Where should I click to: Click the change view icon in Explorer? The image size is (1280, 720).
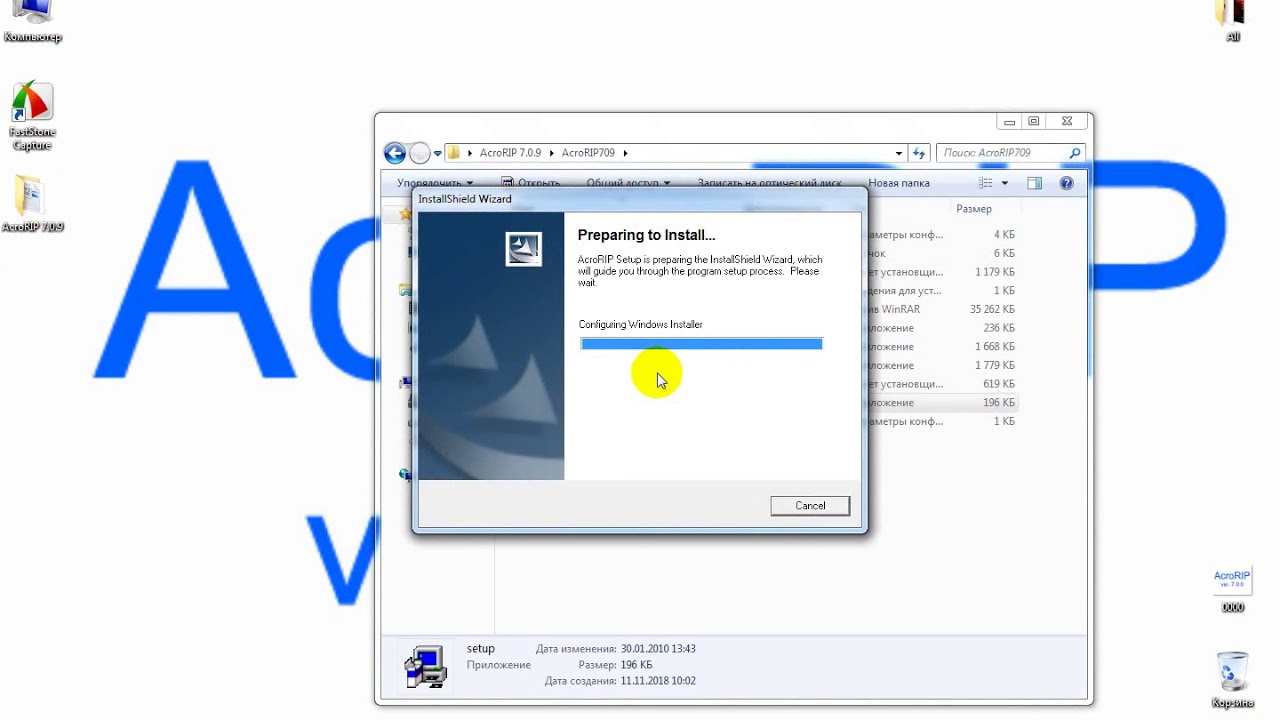coord(986,183)
